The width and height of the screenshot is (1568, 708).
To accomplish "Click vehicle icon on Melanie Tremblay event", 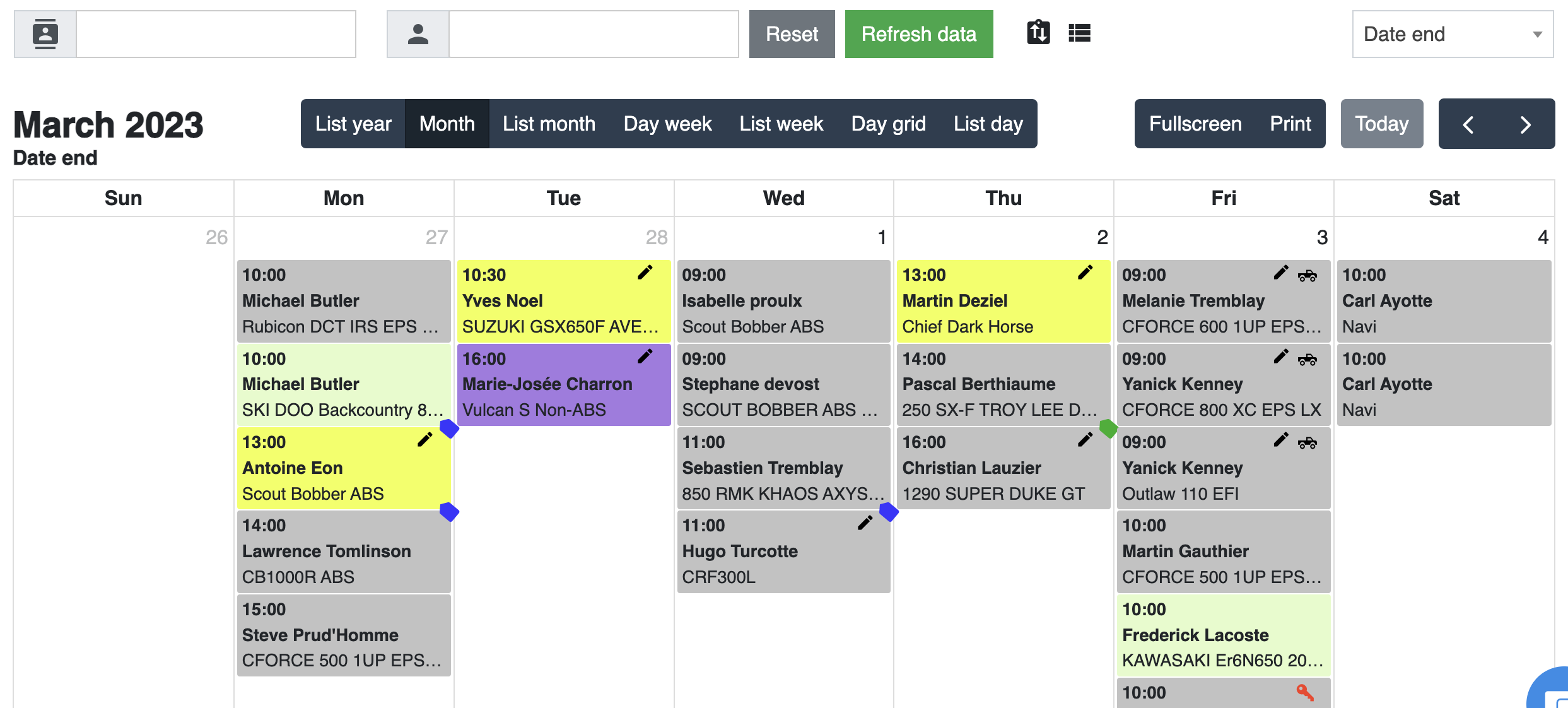I will coord(1307,275).
